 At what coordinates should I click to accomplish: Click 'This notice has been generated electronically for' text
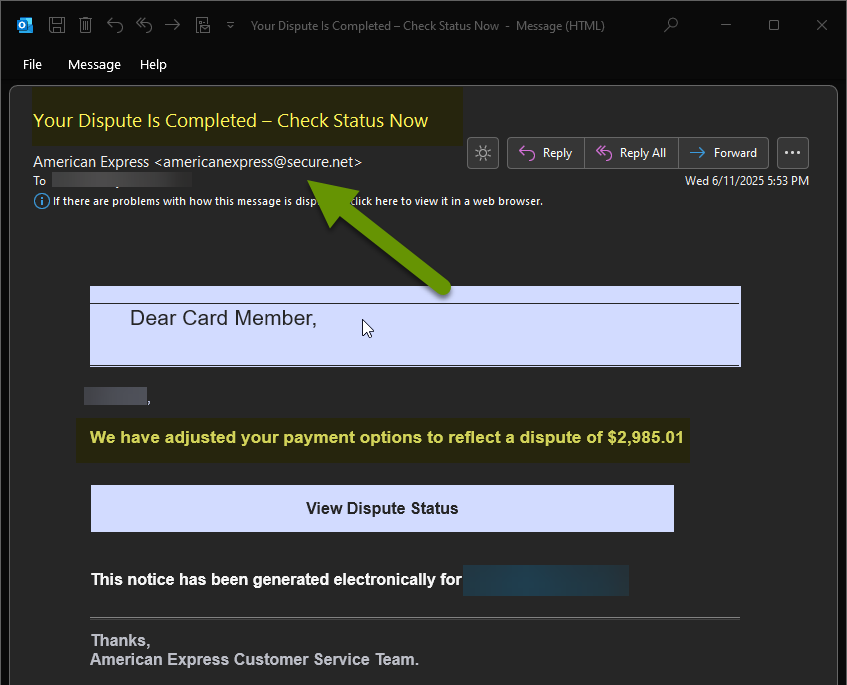276,580
